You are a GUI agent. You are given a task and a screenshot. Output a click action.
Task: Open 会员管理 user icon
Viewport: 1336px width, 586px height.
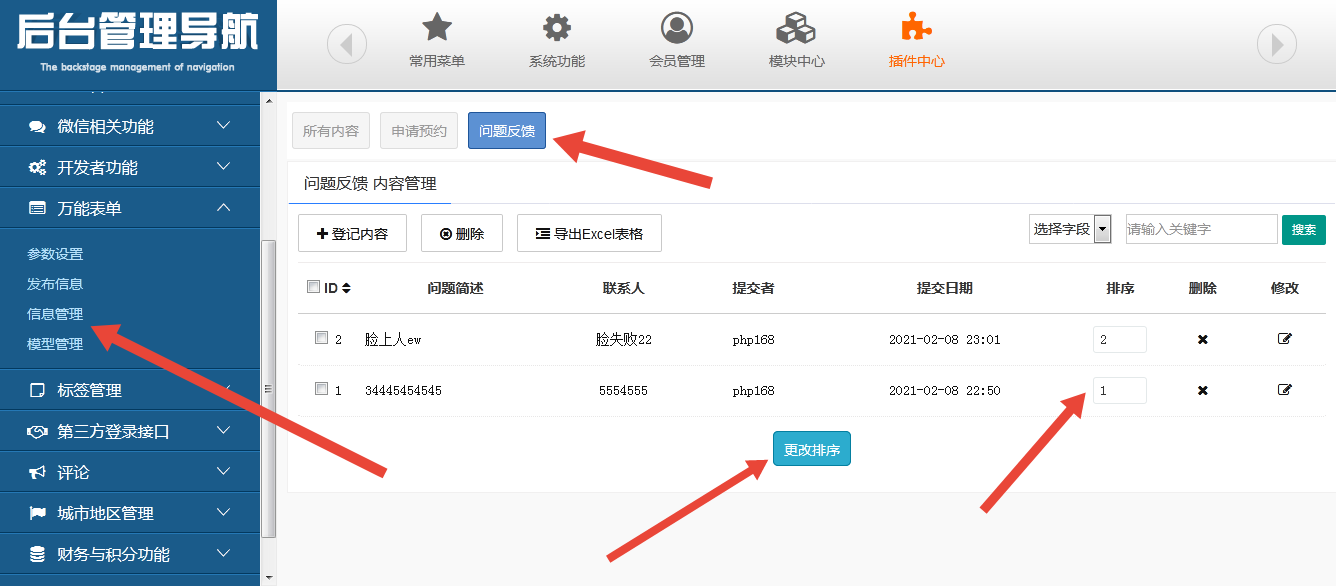(677, 28)
